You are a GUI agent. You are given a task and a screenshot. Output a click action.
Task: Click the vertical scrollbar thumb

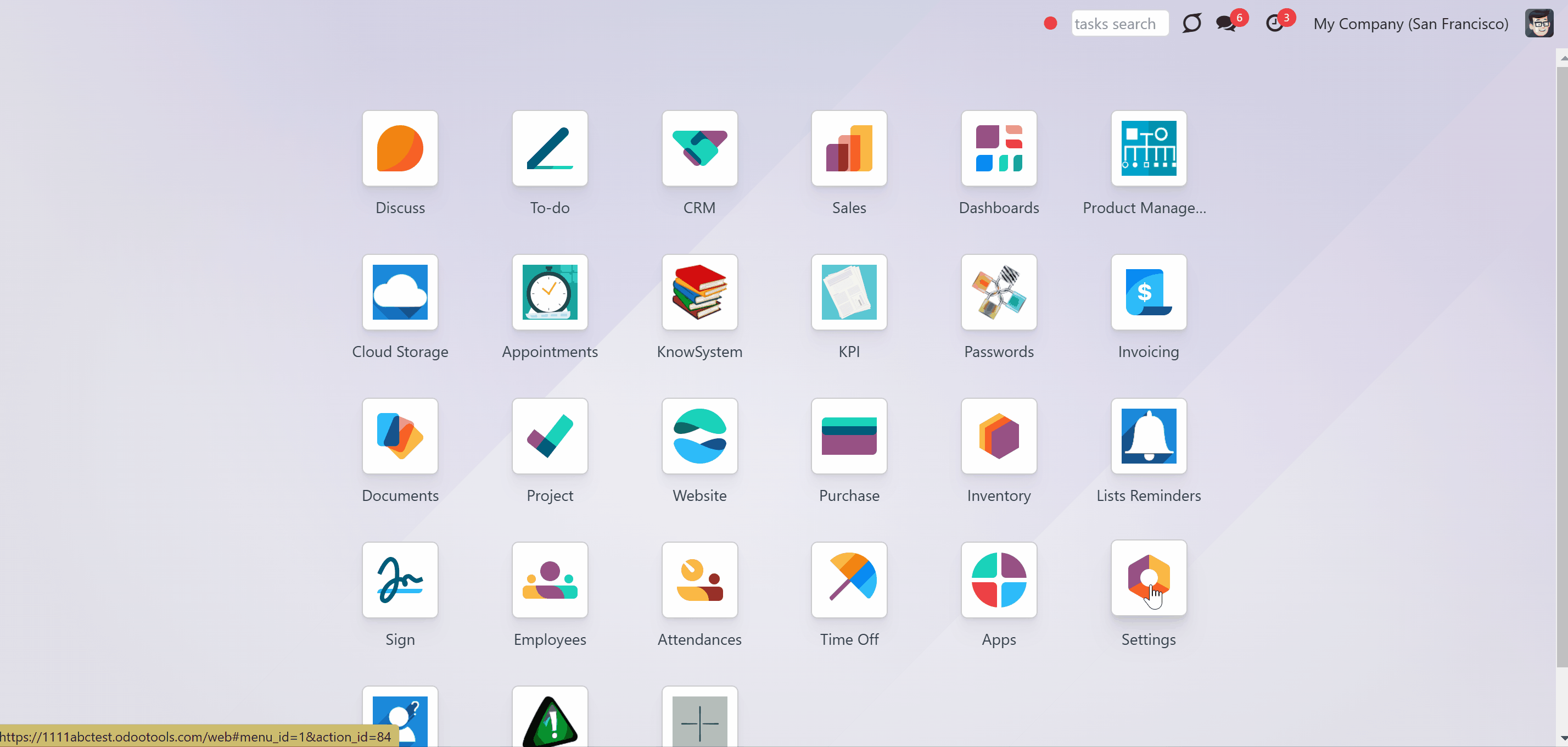(1563, 367)
